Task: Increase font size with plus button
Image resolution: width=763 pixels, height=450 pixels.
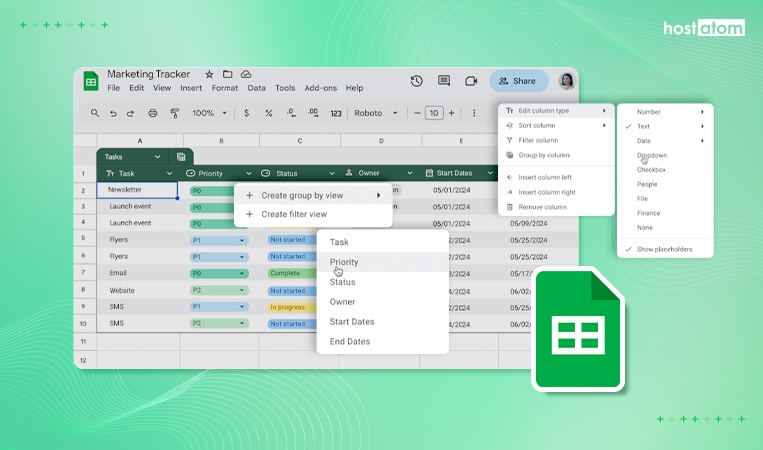Action: tap(452, 113)
